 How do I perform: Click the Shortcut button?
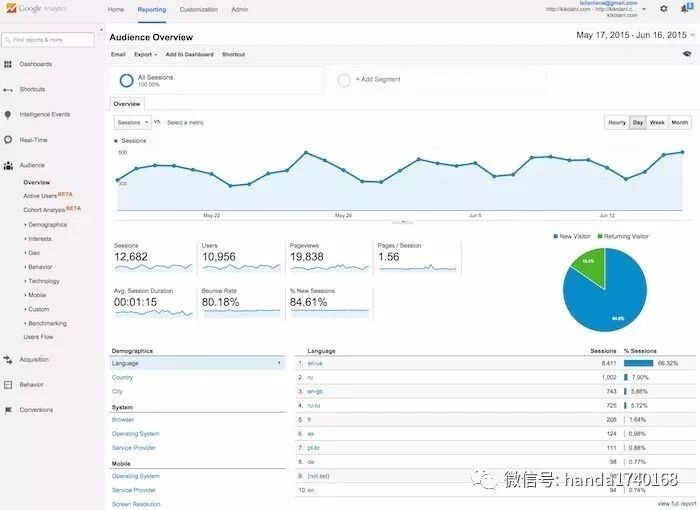(233, 54)
